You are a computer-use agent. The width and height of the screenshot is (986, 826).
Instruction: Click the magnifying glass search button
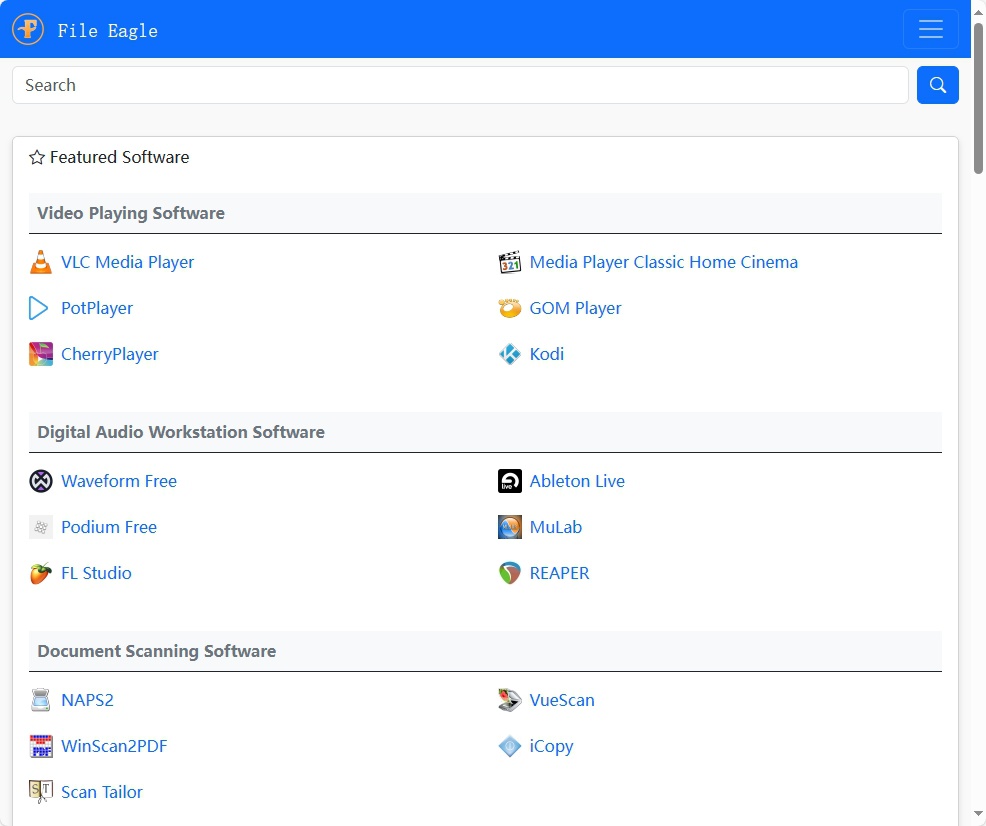(x=937, y=85)
